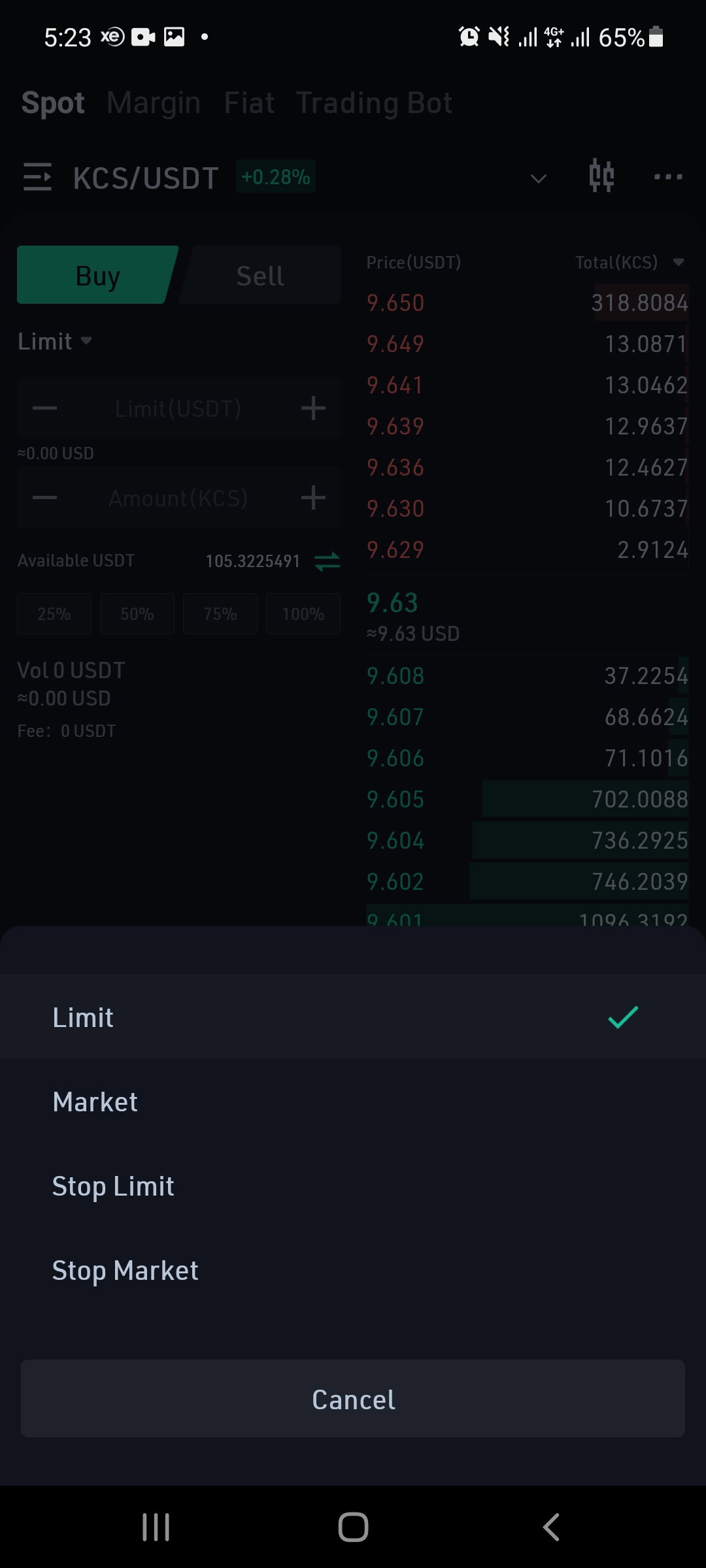Switch to the Margin tab
This screenshot has width=706, height=1568.
[x=154, y=103]
